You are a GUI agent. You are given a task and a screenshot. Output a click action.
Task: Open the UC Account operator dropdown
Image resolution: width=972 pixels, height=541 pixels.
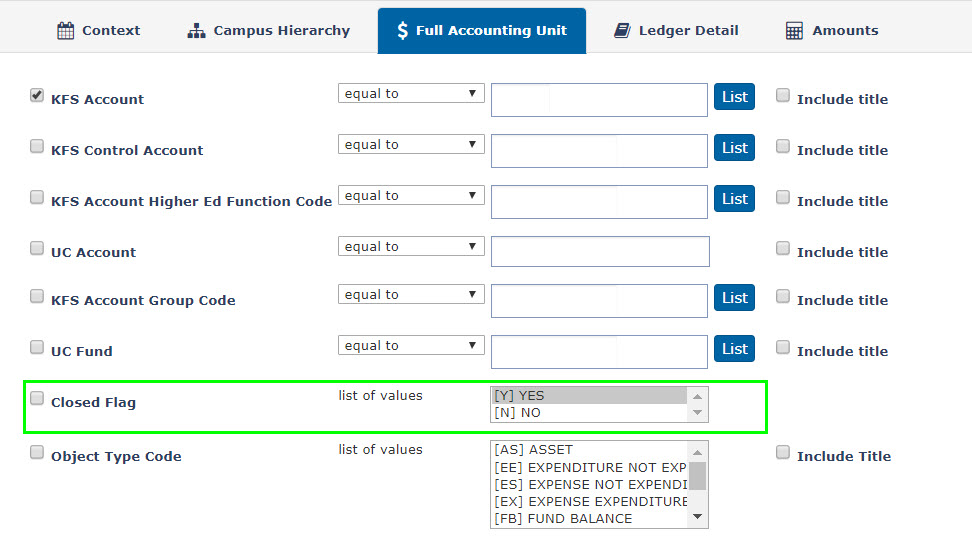click(411, 247)
